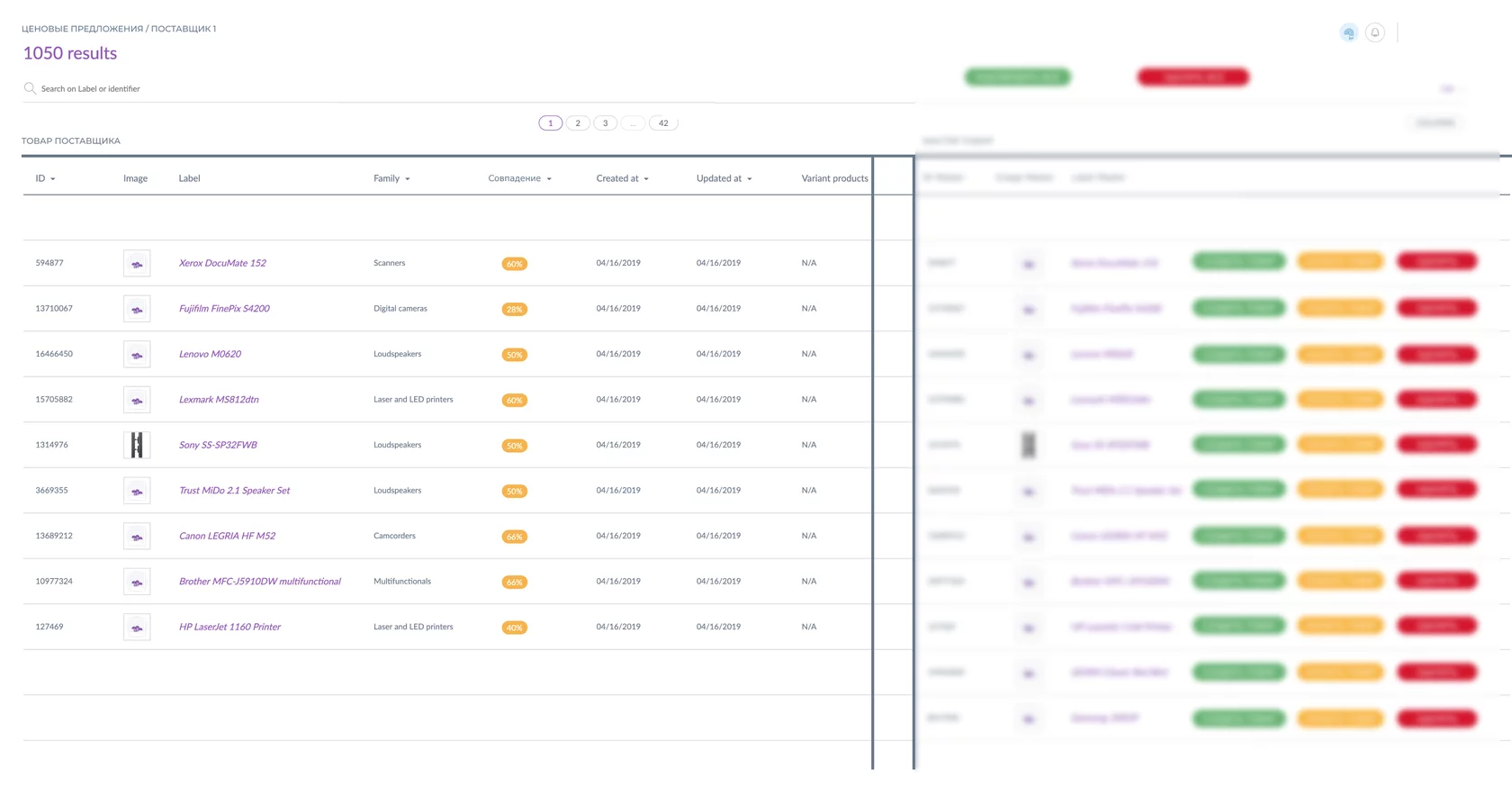Click the Trust MiDo Speaker Set thumbnail
Image resolution: width=1512 pixels, height=805 pixels.
click(137, 491)
